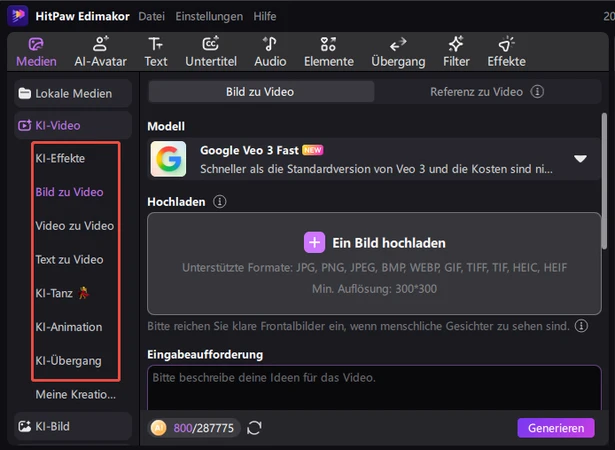Open the Text tool
The height and width of the screenshot is (450, 615).
click(156, 51)
